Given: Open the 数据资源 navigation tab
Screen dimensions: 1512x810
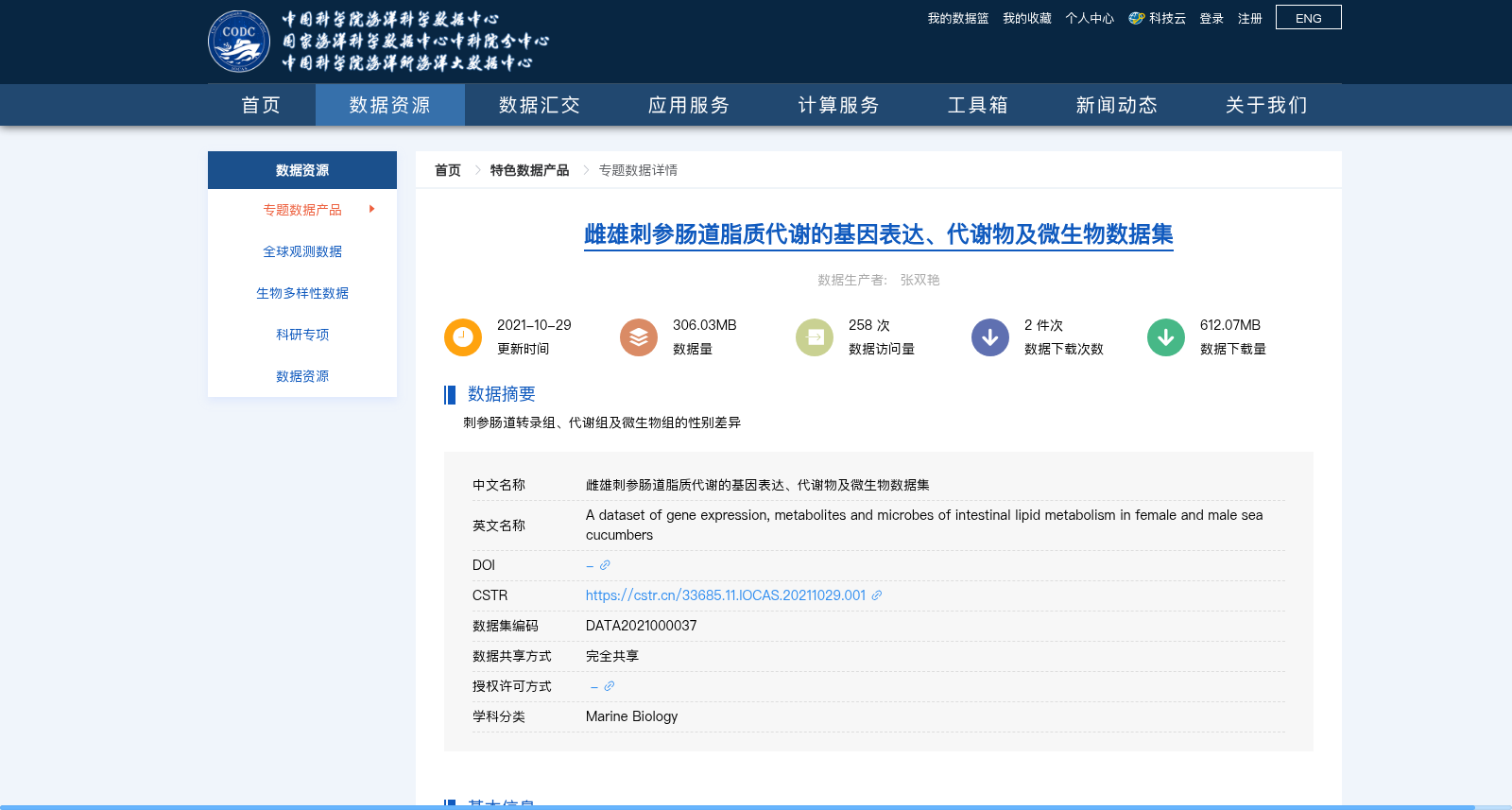Looking at the screenshot, I should (390, 105).
